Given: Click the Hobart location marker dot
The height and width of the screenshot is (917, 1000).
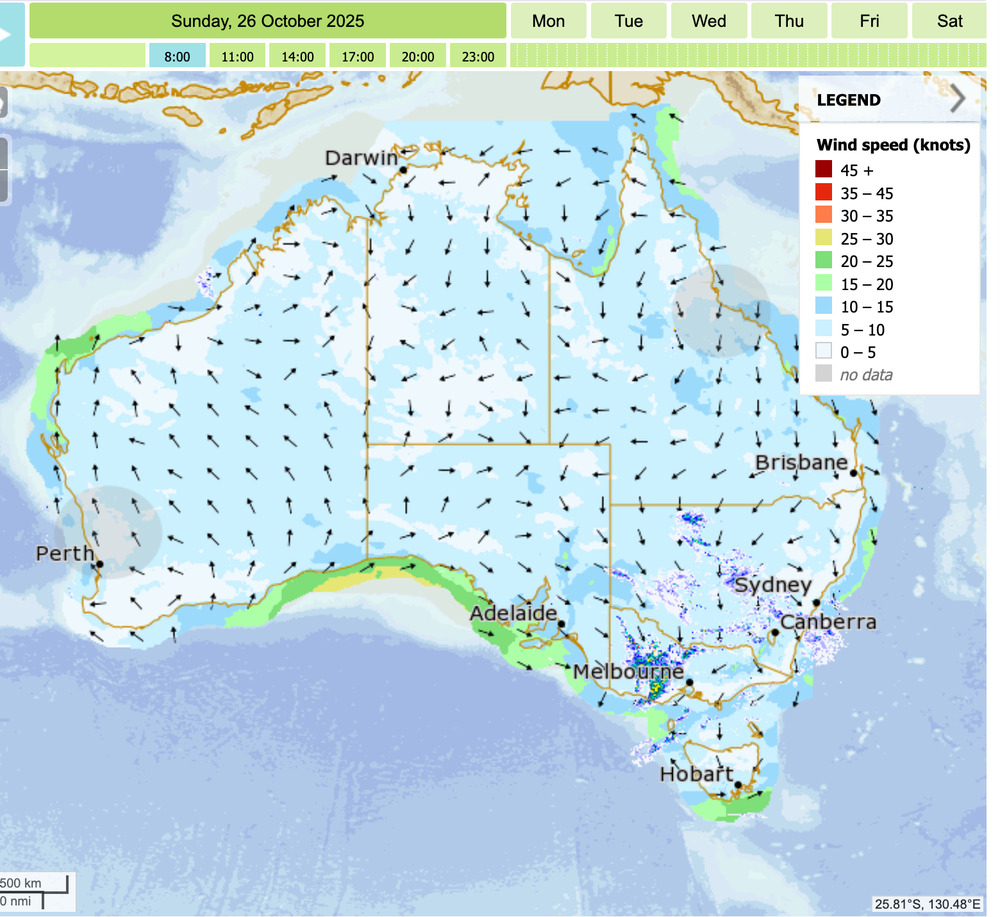Looking at the screenshot, I should click(738, 785).
